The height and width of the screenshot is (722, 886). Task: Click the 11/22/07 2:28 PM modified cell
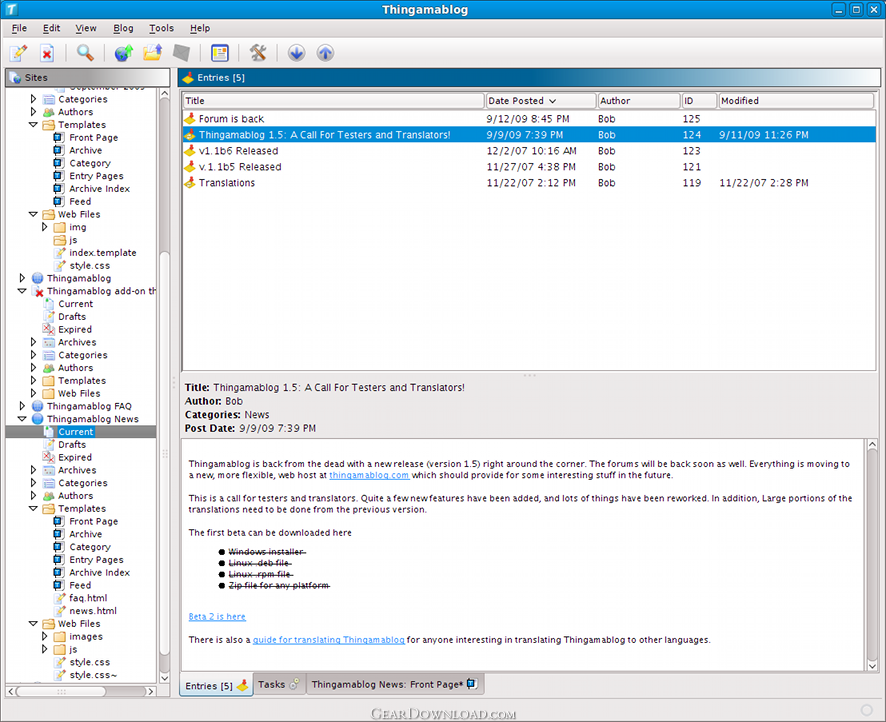(764, 183)
